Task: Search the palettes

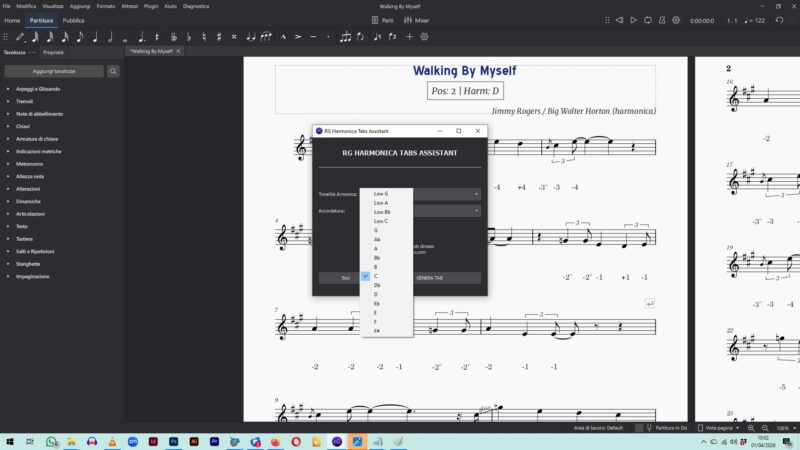Action: (113, 71)
